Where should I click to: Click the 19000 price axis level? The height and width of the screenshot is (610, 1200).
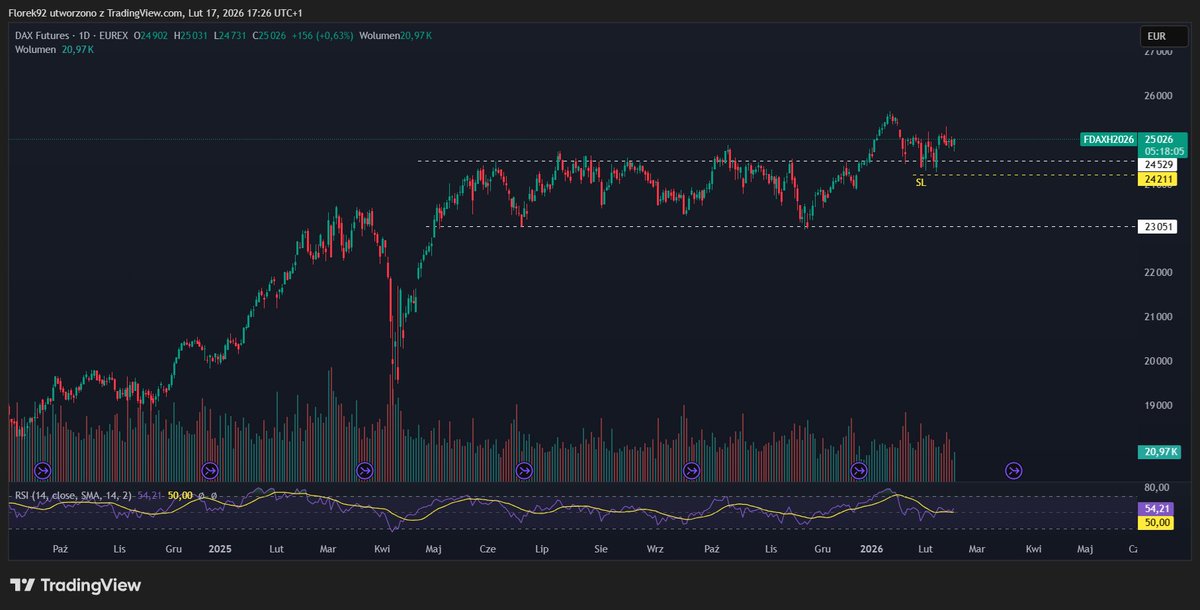coord(1158,405)
